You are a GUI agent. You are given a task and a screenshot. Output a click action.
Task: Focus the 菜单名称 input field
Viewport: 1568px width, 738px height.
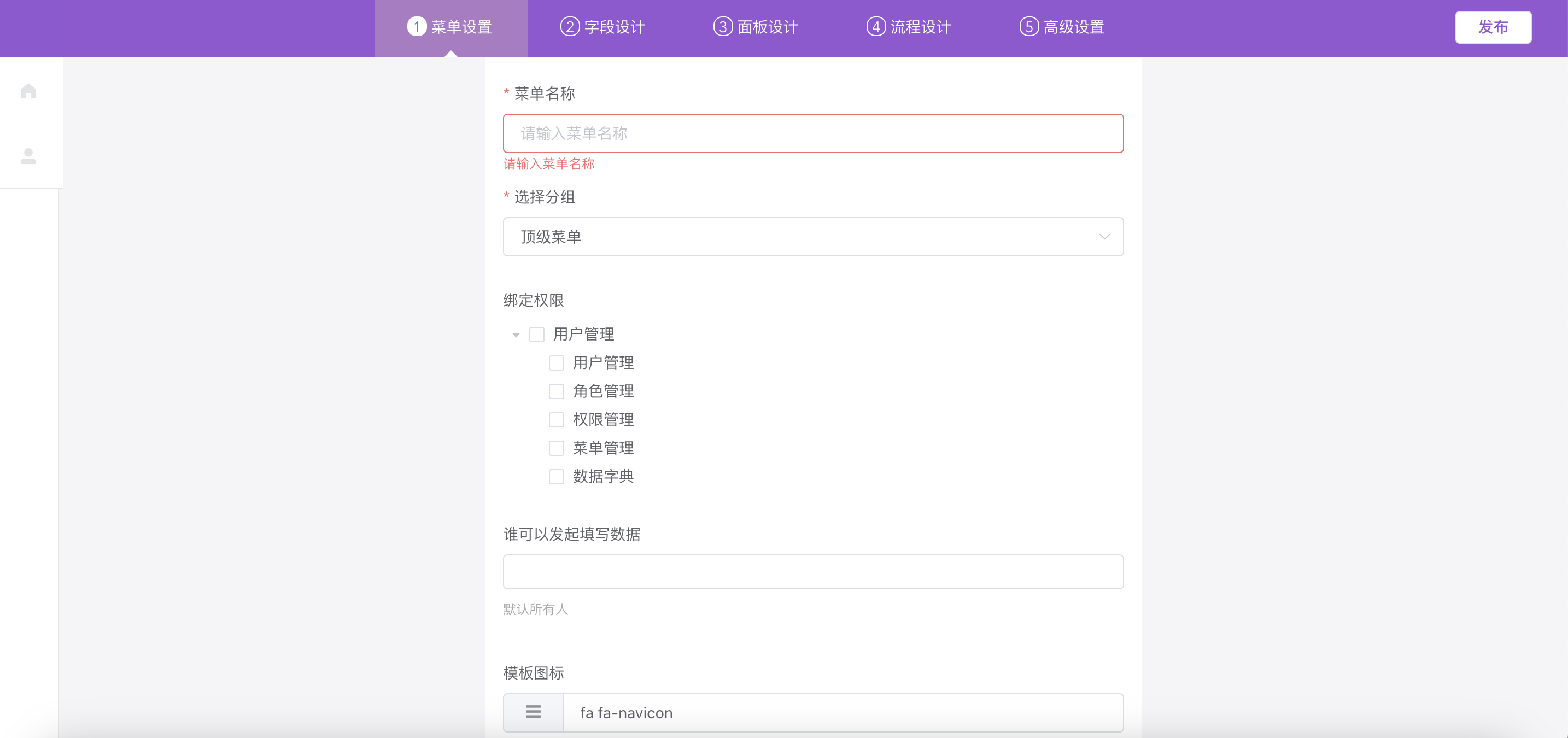tap(813, 133)
